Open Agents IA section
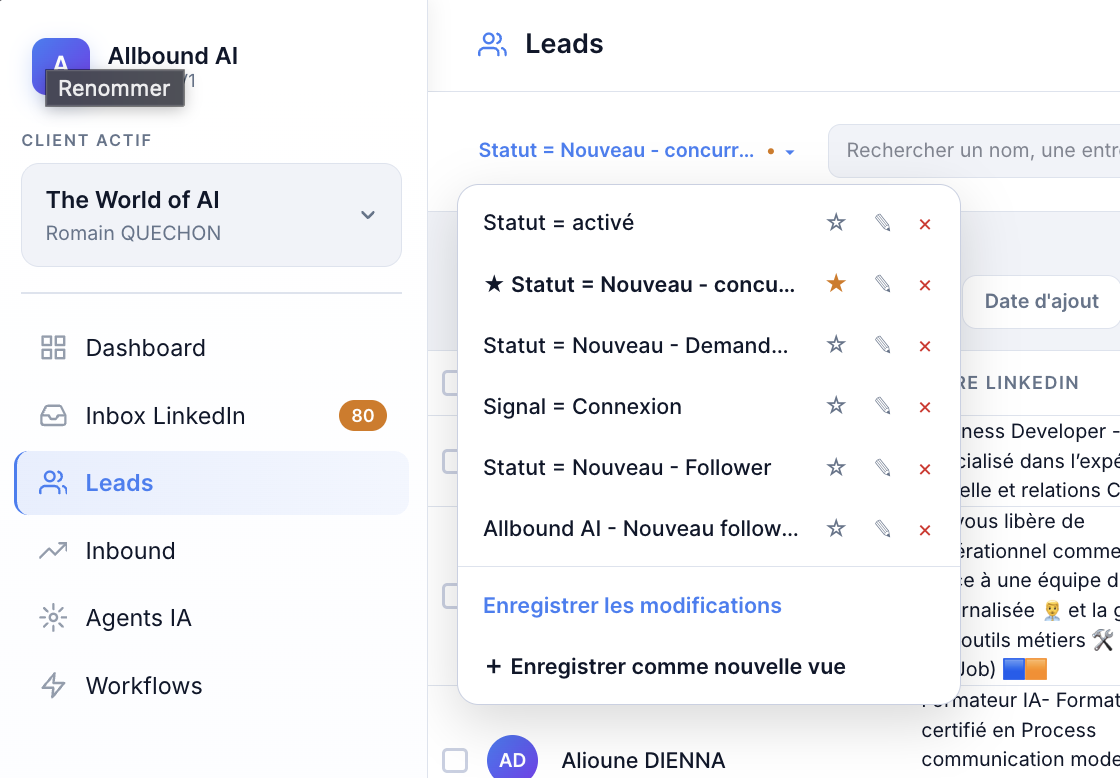Viewport: 1120px width, 778px height. [x=211, y=618]
